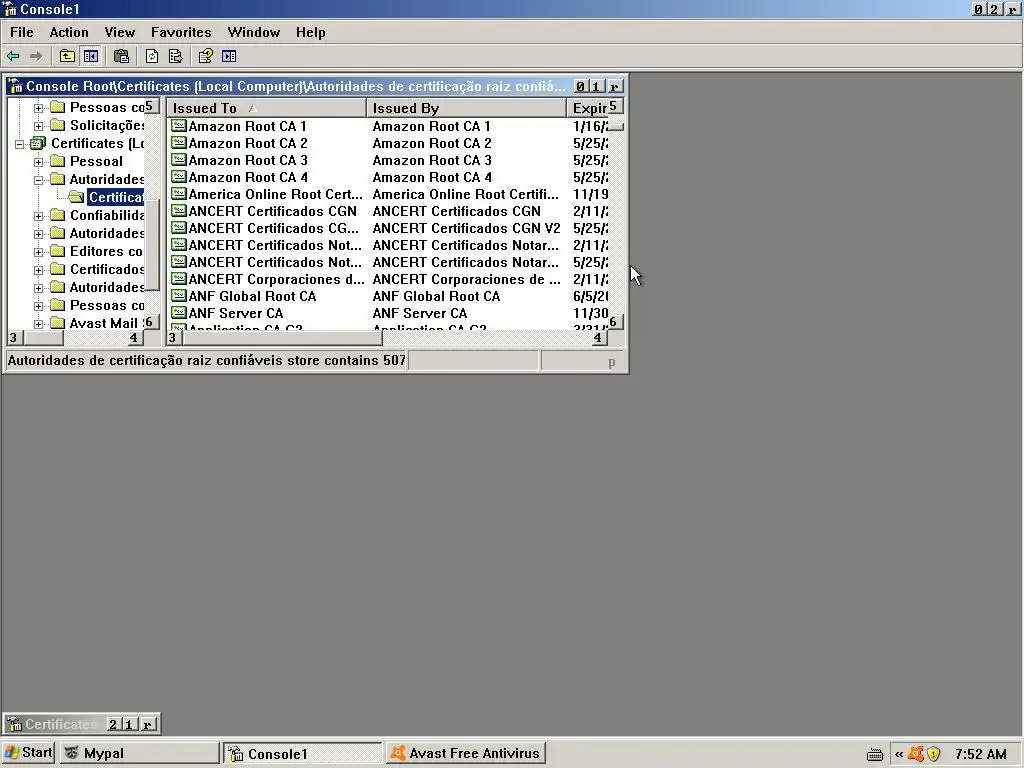Click the Export List toolbar icon
This screenshot has height=768, width=1024.
[x=175, y=56]
